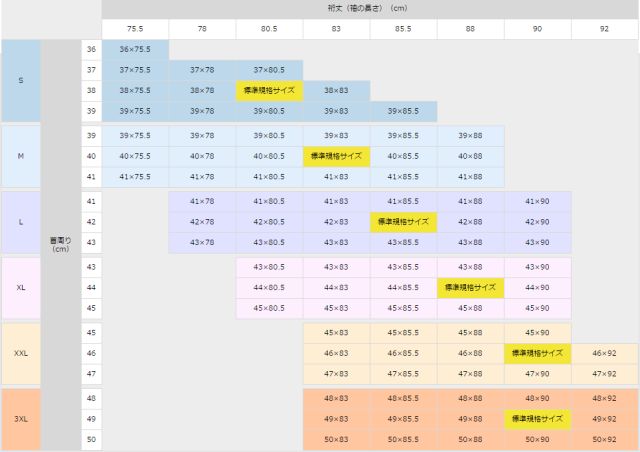The height and width of the screenshot is (452, 640).
Task: Select the 39×88 cell
Action: click(470, 136)
